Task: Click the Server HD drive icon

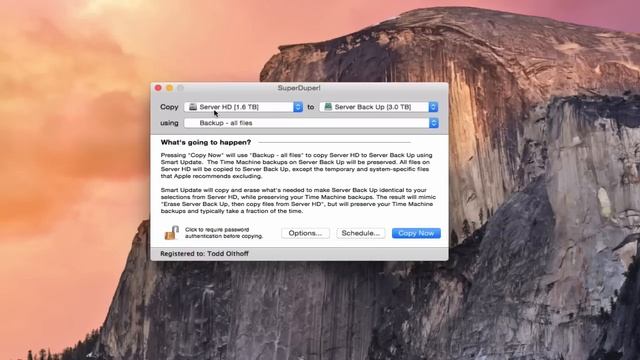Action: point(193,107)
